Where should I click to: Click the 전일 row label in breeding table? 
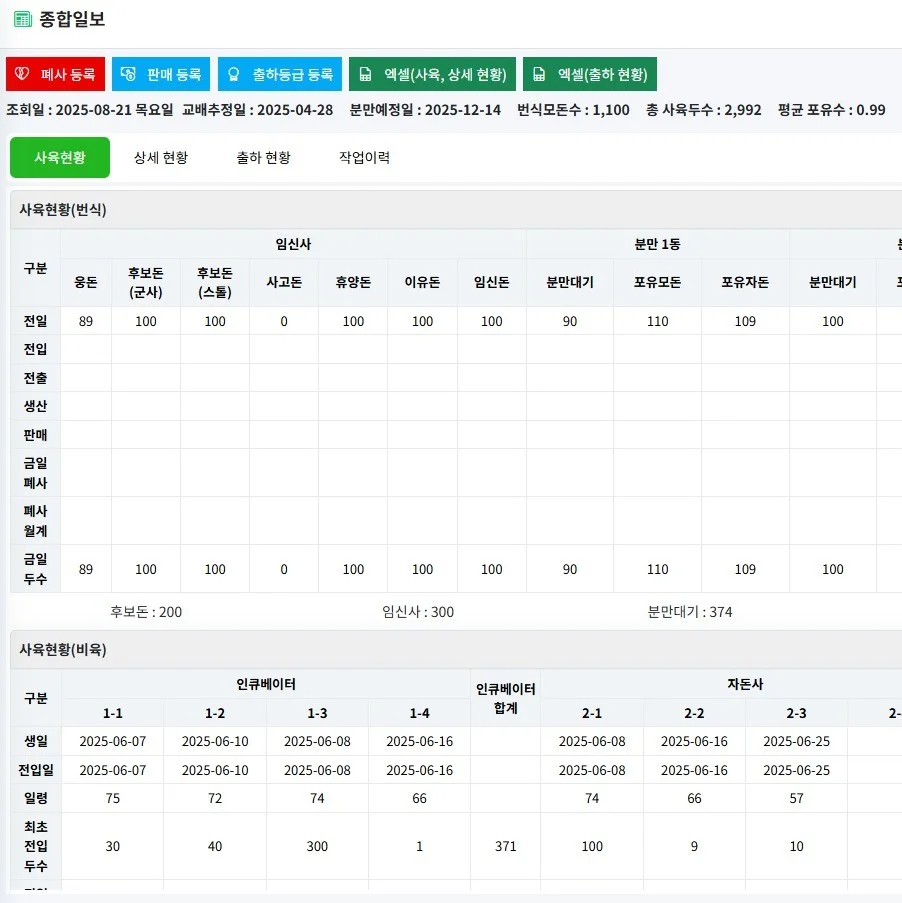[34, 321]
